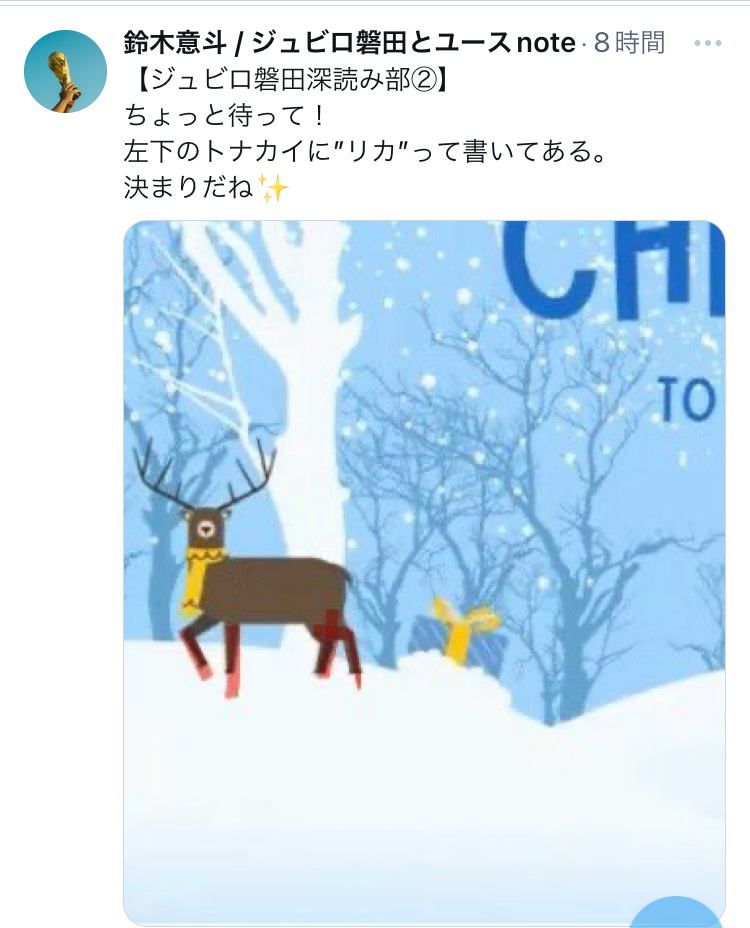
Task: Open the trophy profile avatar
Action: click(65, 71)
